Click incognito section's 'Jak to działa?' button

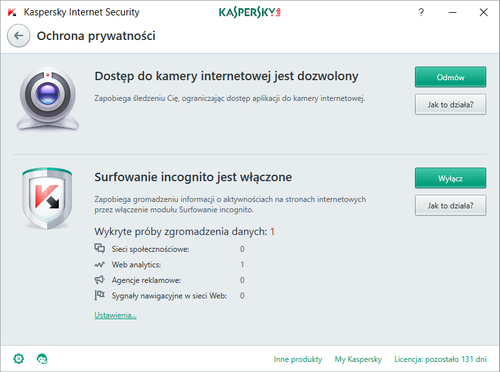[450, 205]
